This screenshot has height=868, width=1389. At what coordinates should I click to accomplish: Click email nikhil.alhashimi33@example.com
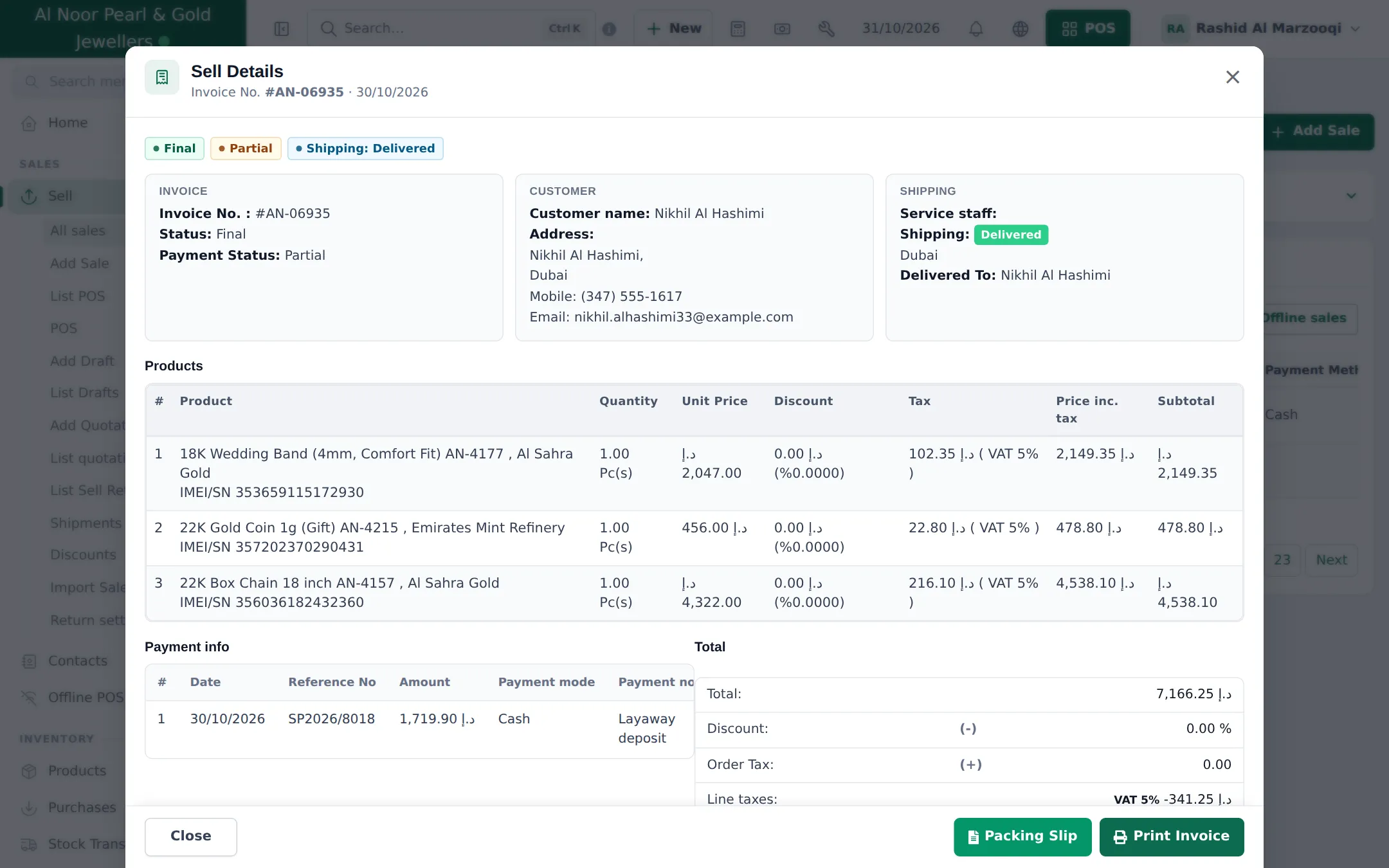(684, 317)
